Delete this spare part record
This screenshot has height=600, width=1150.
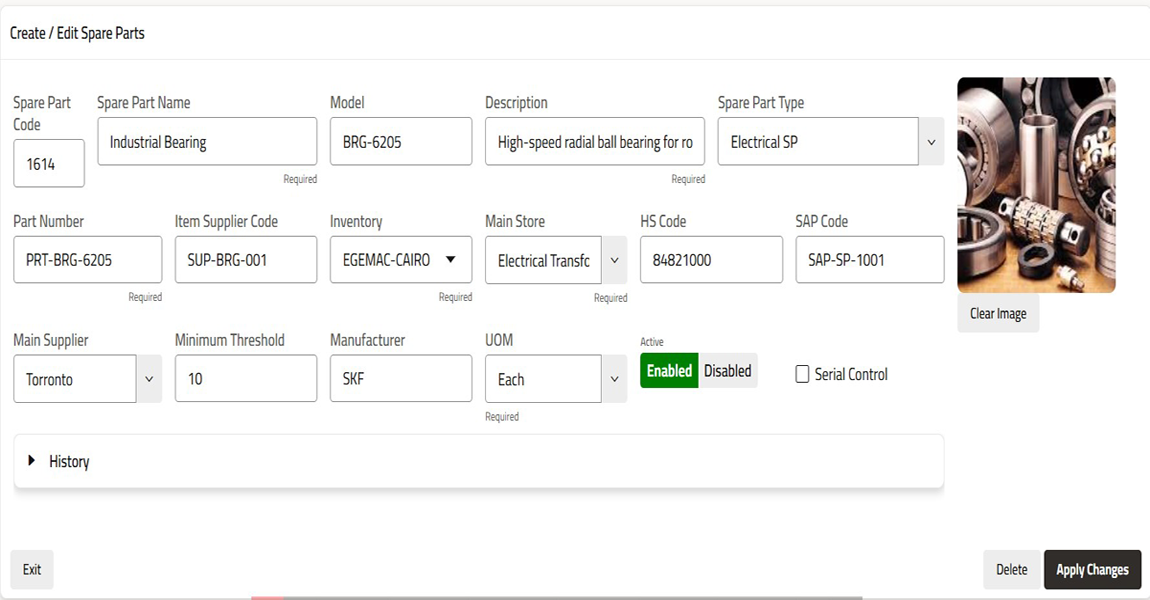1011,569
